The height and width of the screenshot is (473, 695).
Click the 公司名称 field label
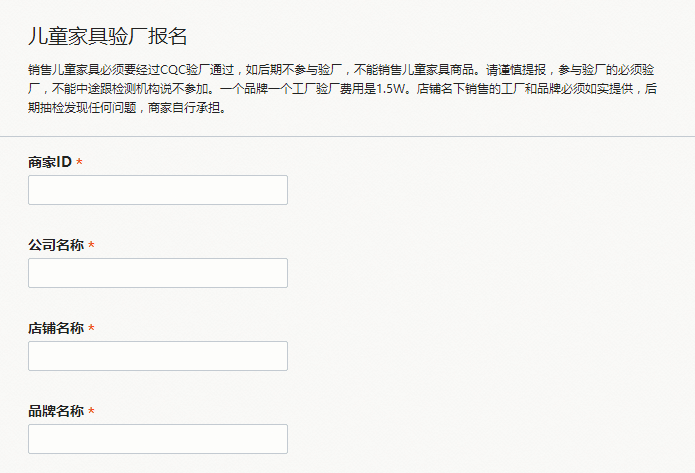pyautogui.click(x=56, y=245)
